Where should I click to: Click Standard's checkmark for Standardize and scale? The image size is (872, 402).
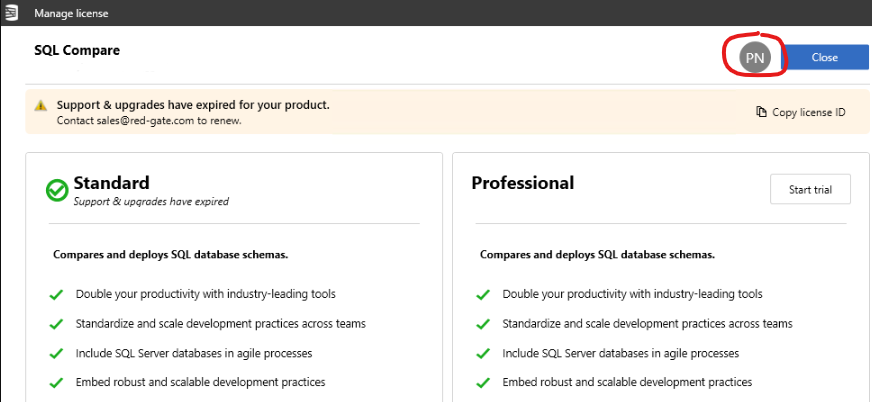click(56, 324)
